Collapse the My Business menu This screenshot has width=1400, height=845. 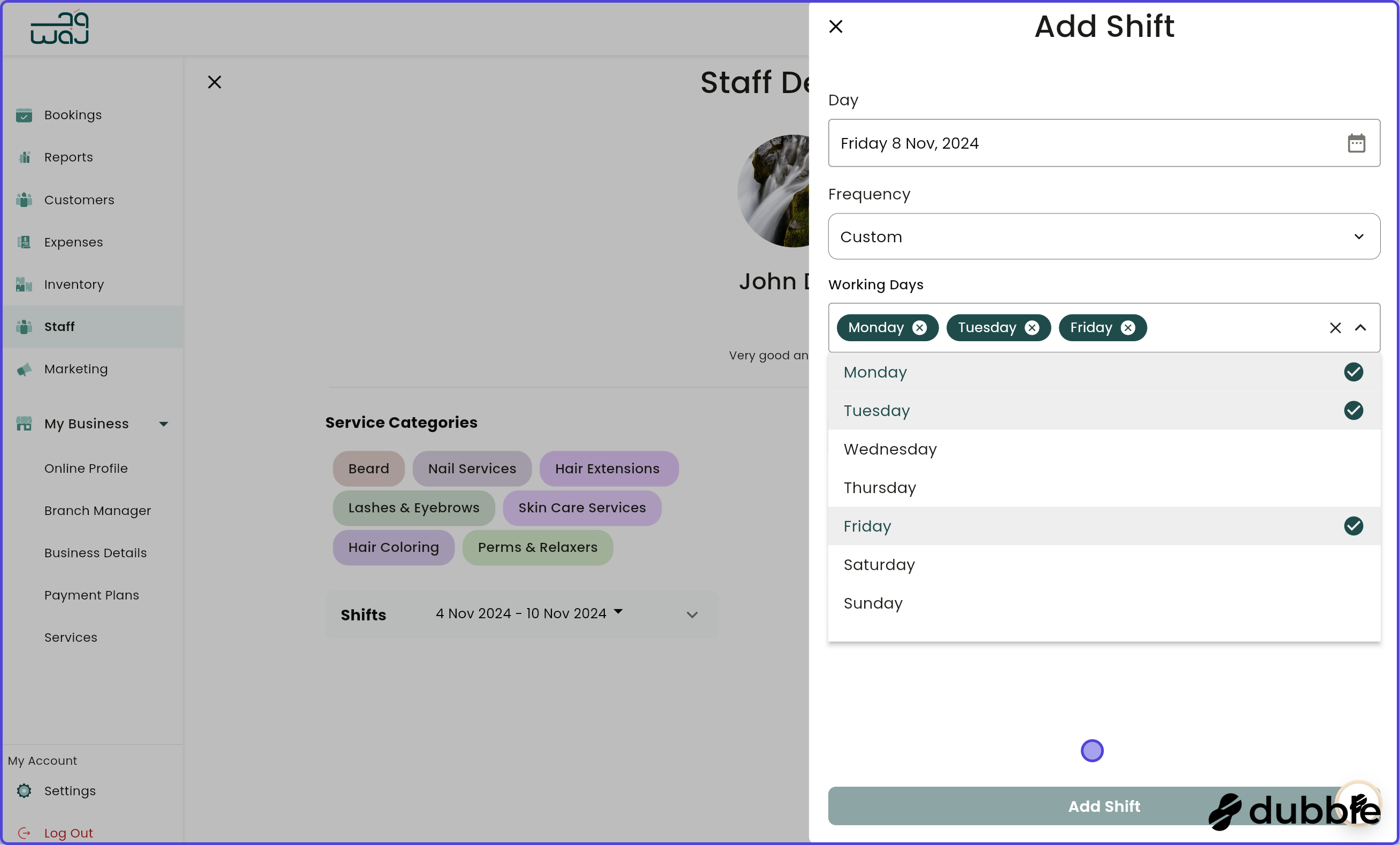point(164,424)
